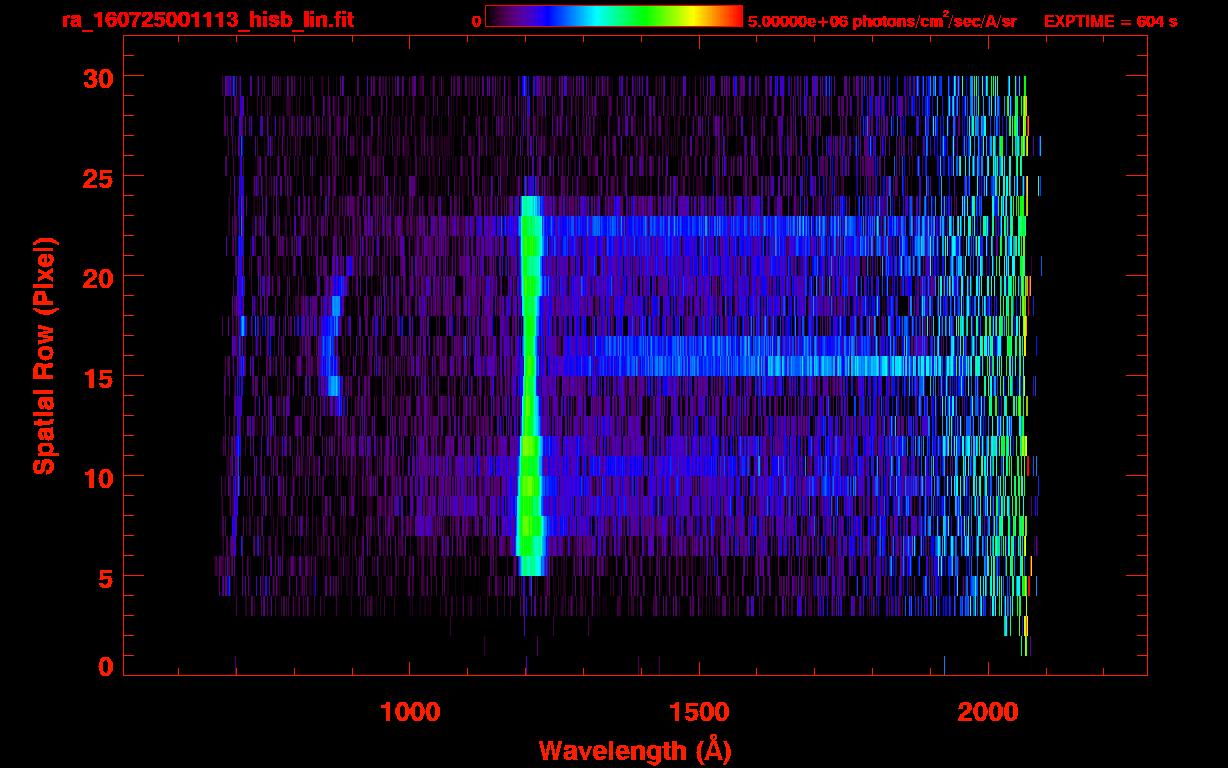Click the 1000 wavelength tick label
The width and height of the screenshot is (1228, 768).
pyautogui.click(x=410, y=712)
